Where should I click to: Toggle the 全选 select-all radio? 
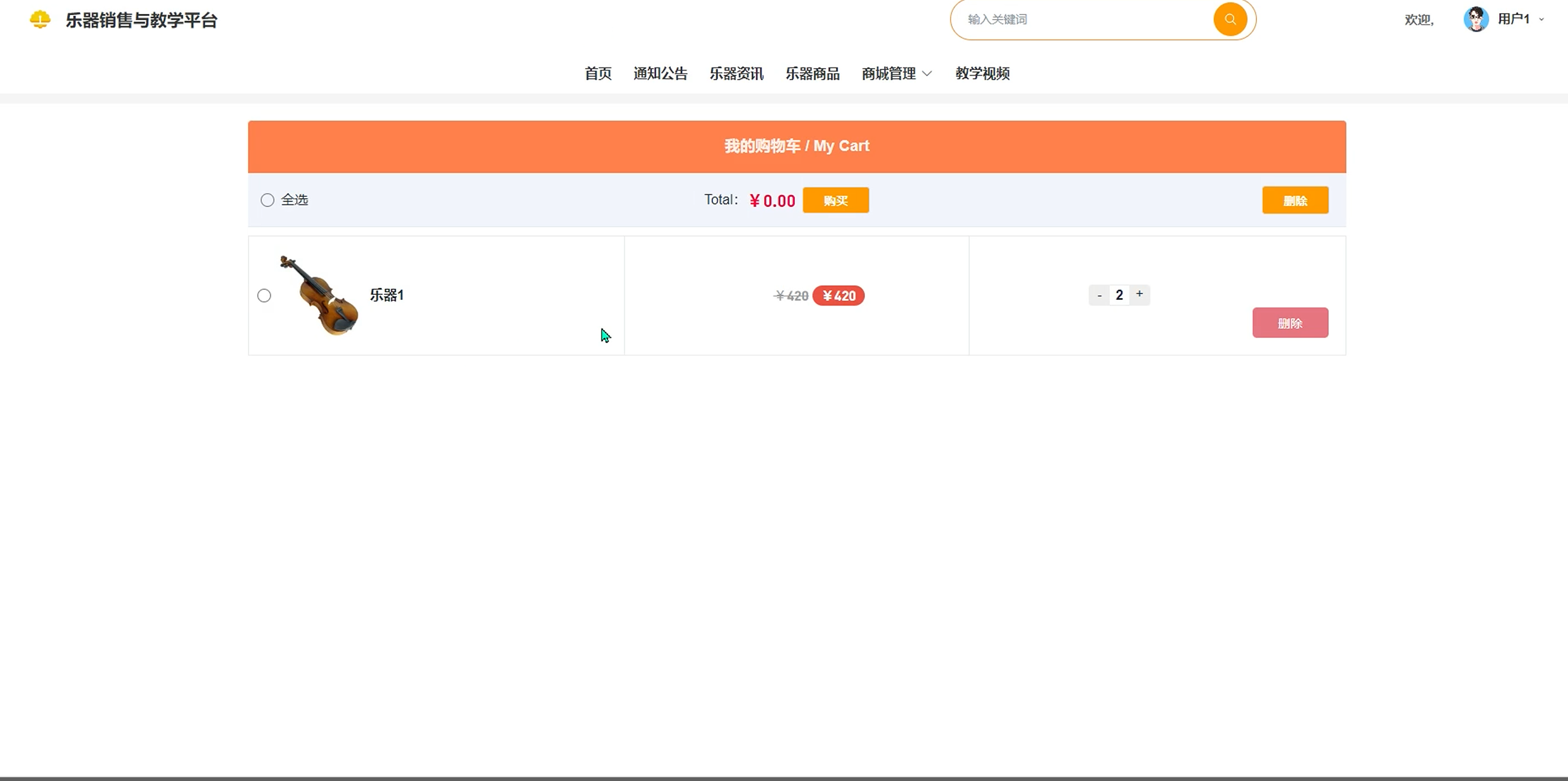pyautogui.click(x=268, y=200)
